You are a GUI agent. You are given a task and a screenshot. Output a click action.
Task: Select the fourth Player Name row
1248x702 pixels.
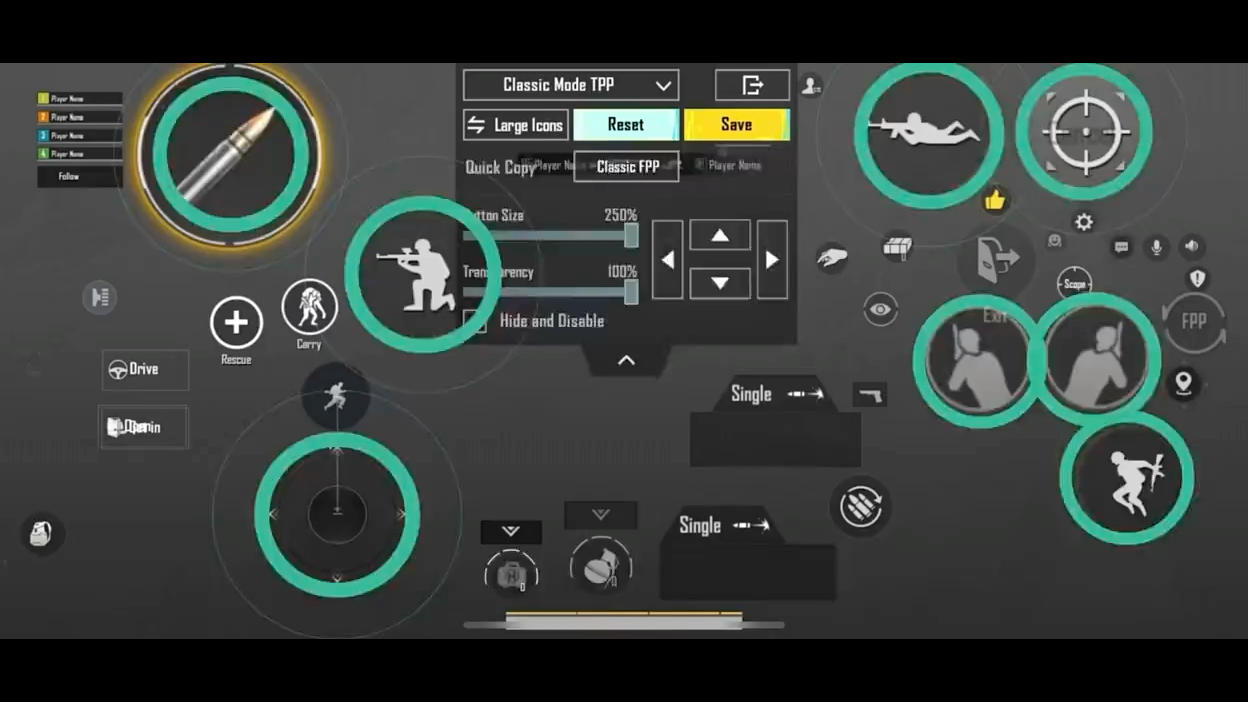pyautogui.click(x=80, y=154)
